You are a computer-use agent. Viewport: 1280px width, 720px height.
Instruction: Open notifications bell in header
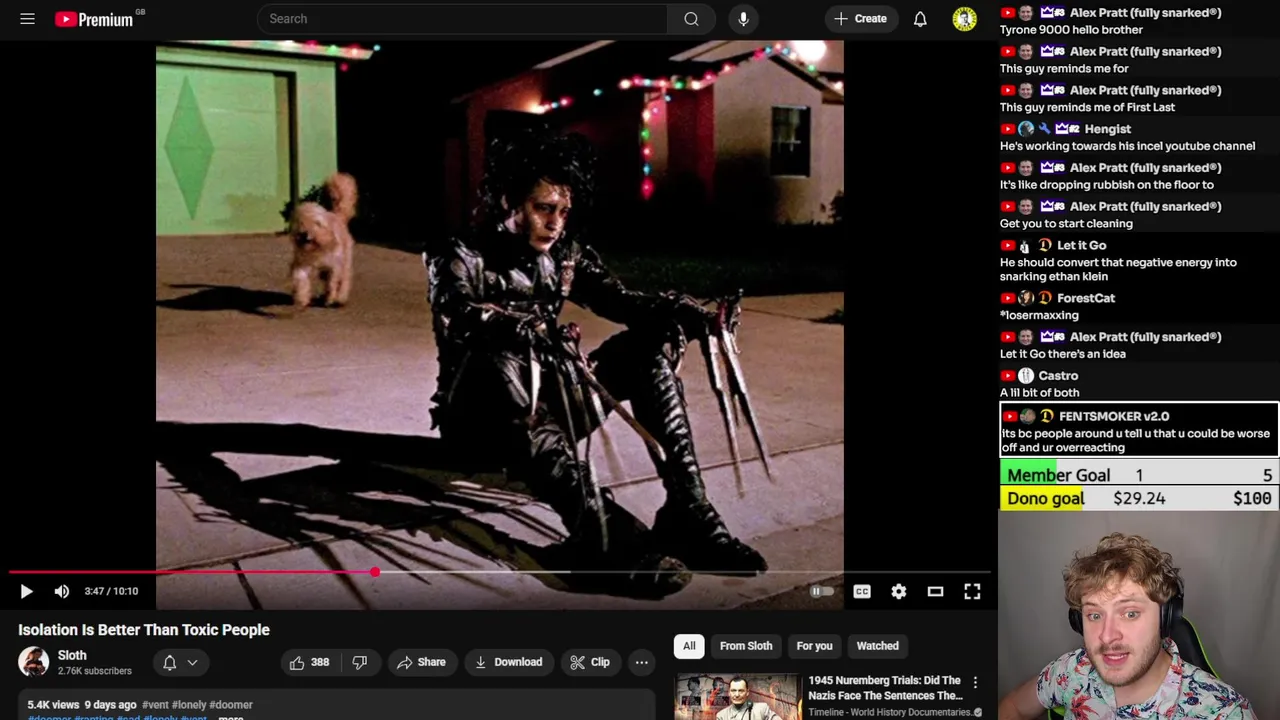pos(920,19)
